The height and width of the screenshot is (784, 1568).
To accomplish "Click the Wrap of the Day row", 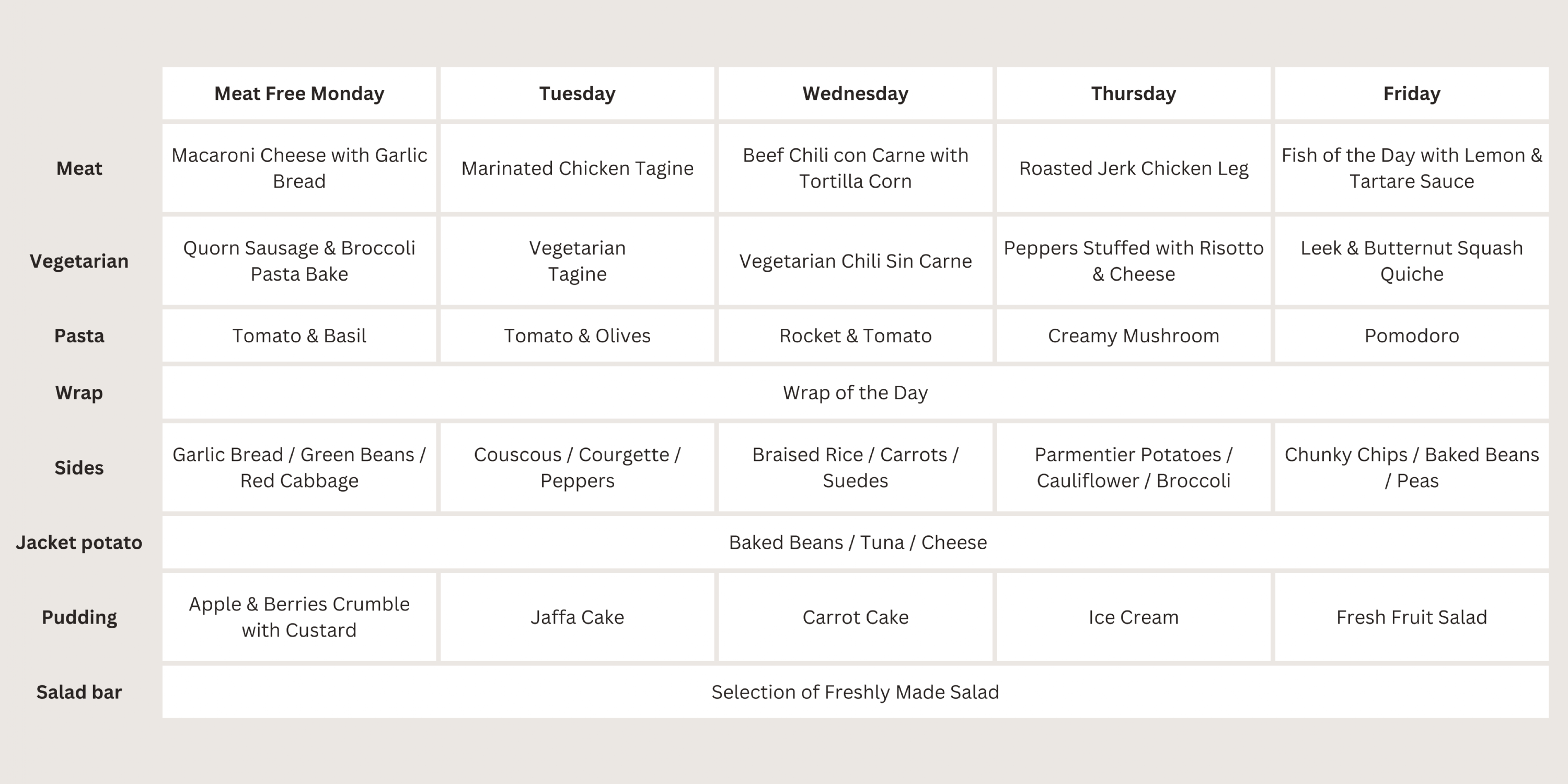I will coord(855,393).
